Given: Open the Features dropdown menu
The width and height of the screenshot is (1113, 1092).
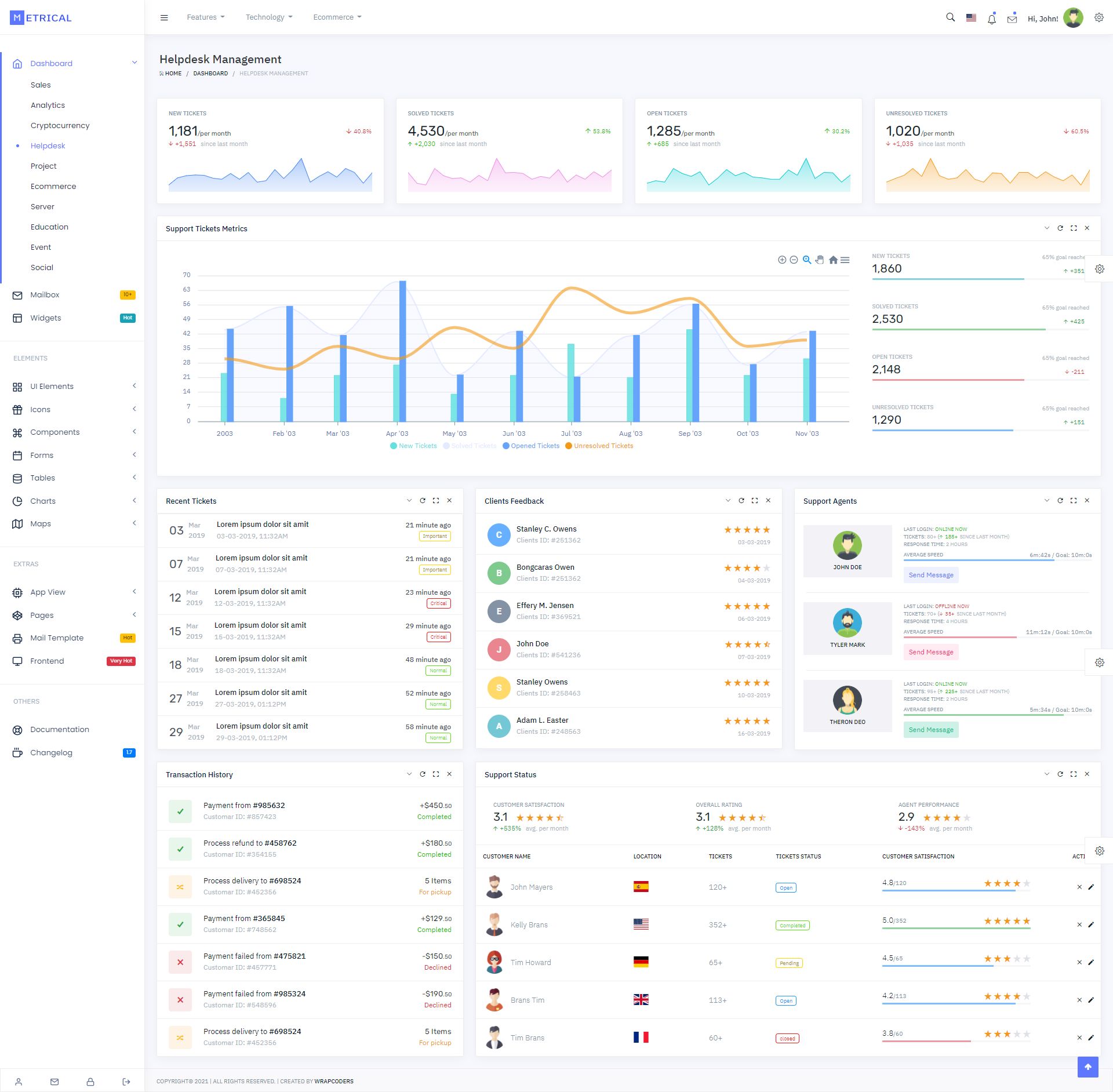Looking at the screenshot, I should tap(205, 17).
